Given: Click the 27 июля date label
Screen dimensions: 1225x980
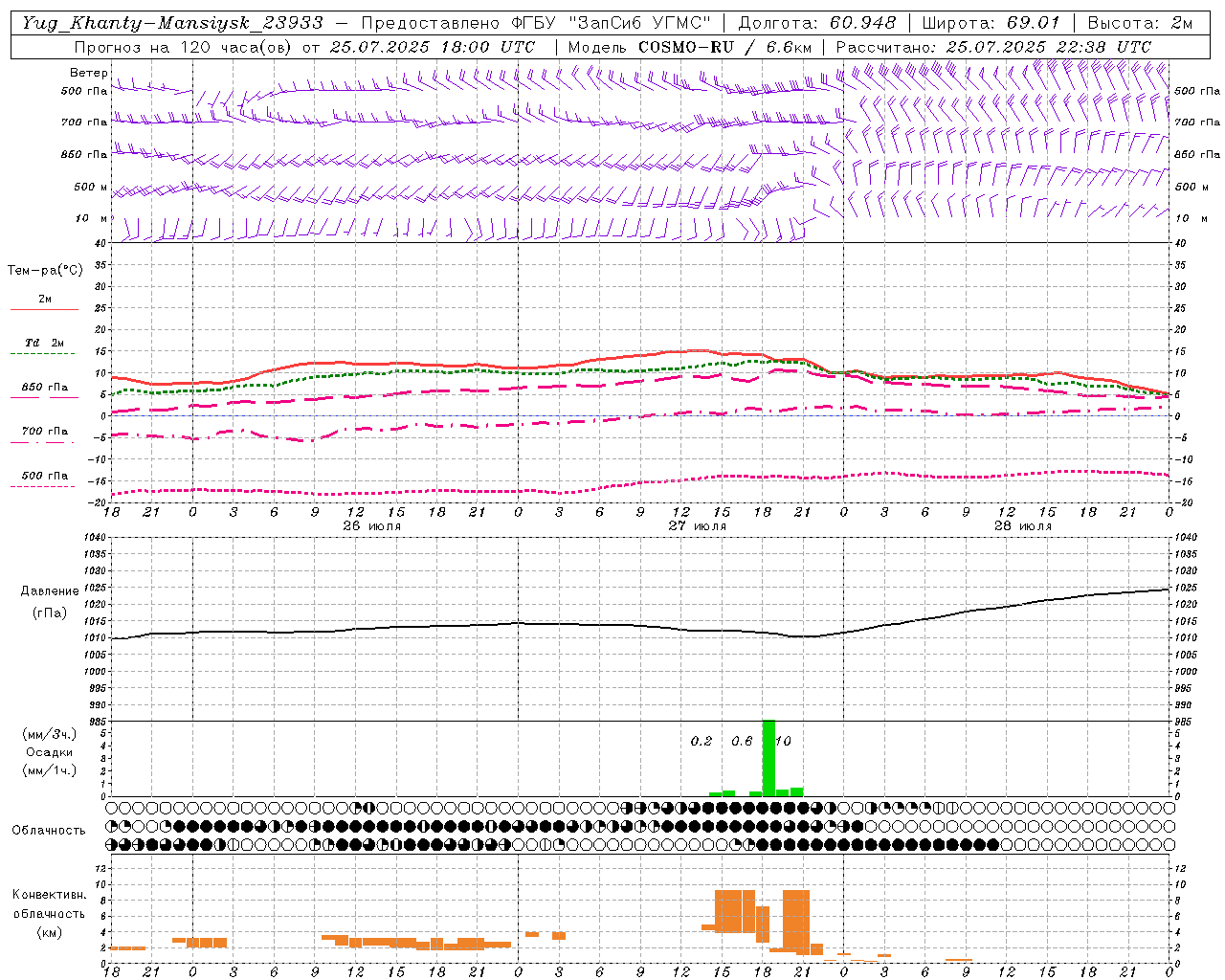Looking at the screenshot, I should 698,525.
